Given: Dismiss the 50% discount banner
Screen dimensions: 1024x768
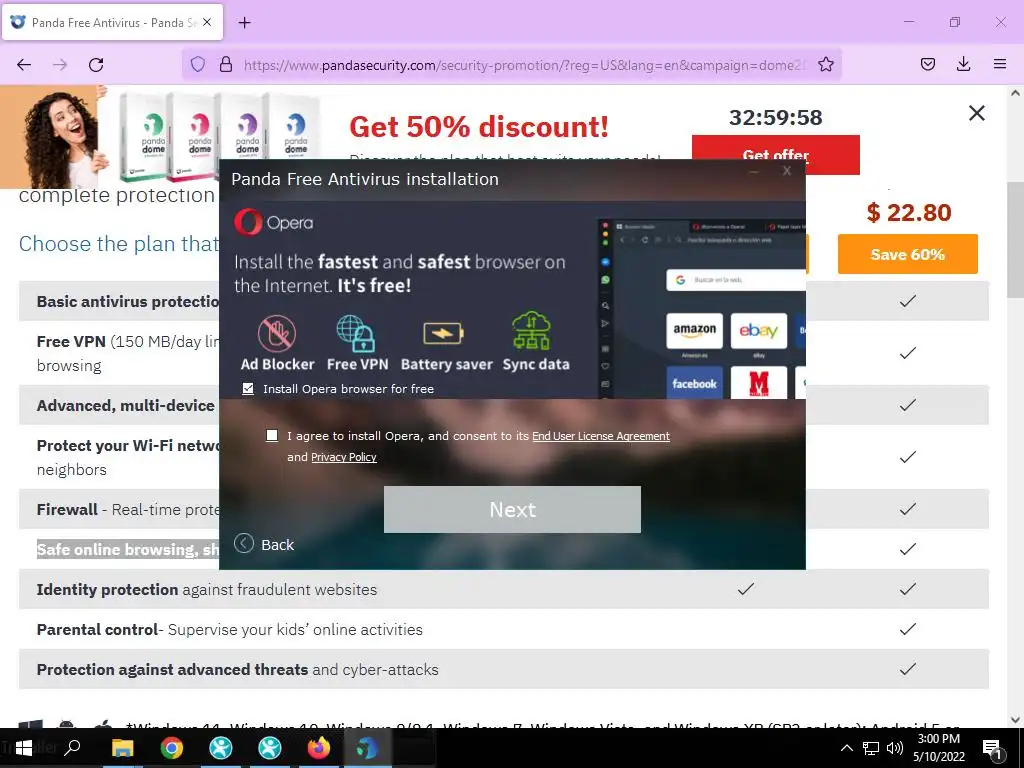Looking at the screenshot, I should pyautogui.click(x=976, y=113).
